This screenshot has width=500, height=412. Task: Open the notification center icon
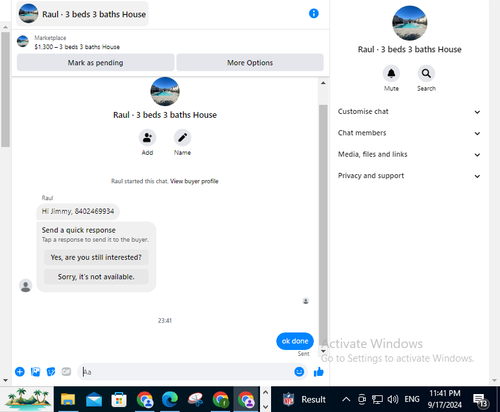[x=480, y=400]
